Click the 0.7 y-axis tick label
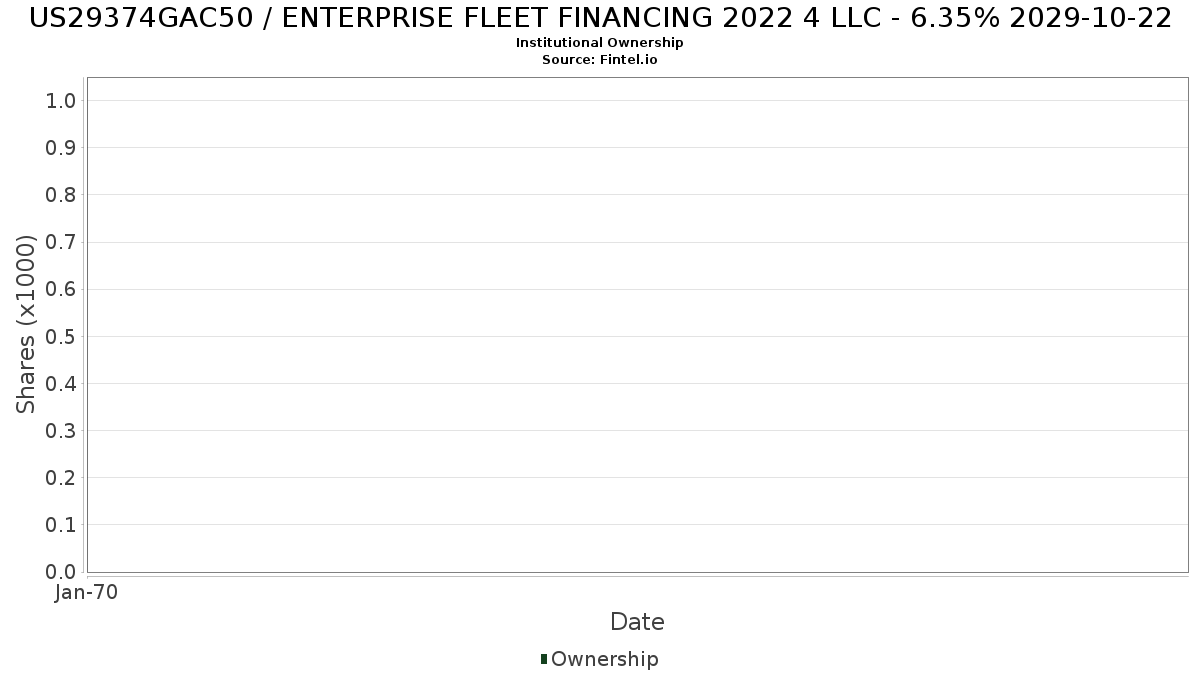Image resolution: width=1200 pixels, height=675 pixels. pyautogui.click(x=61, y=242)
